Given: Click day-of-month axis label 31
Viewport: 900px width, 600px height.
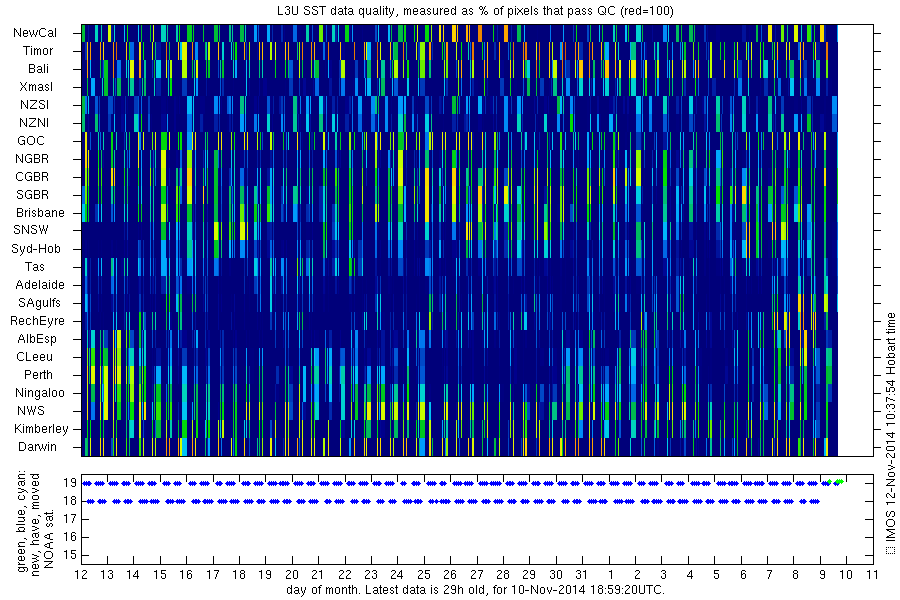Looking at the screenshot, I should click(x=581, y=575).
